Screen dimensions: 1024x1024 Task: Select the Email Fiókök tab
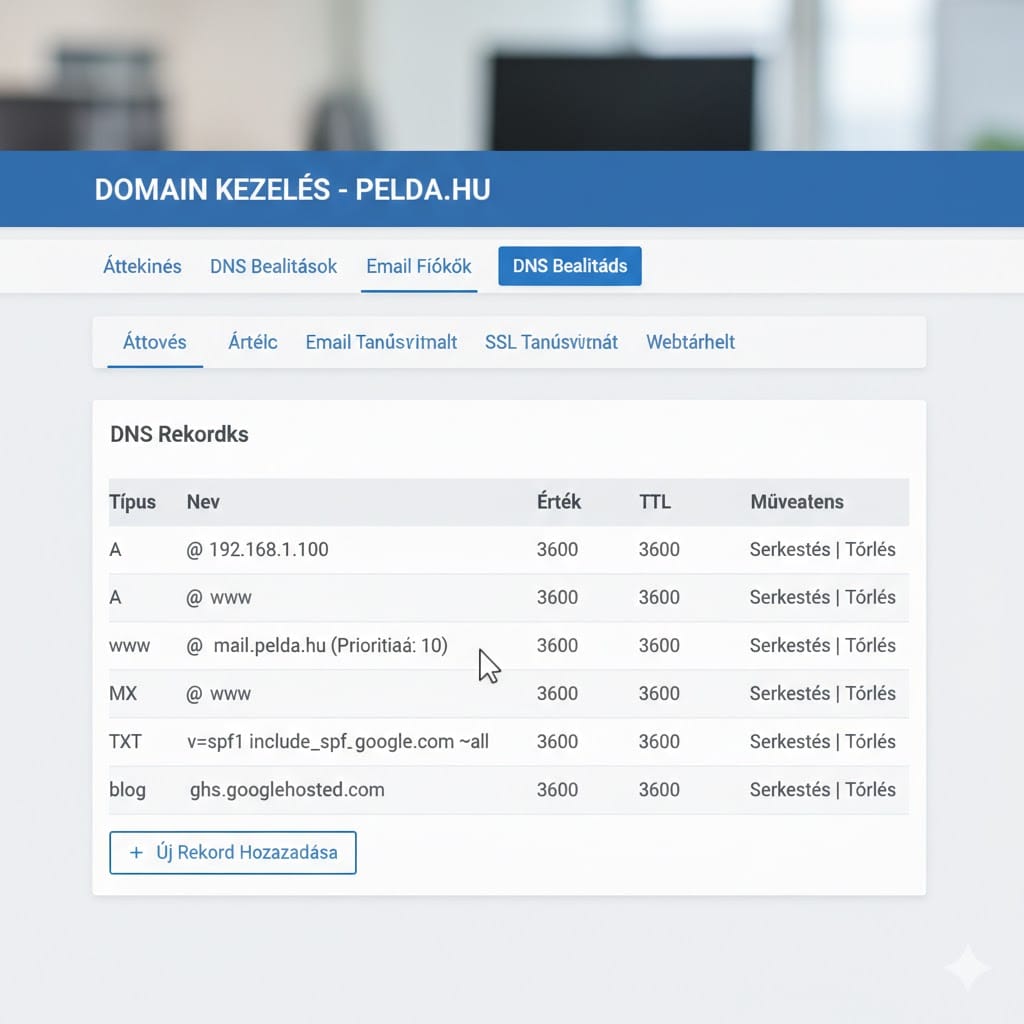coord(418,266)
